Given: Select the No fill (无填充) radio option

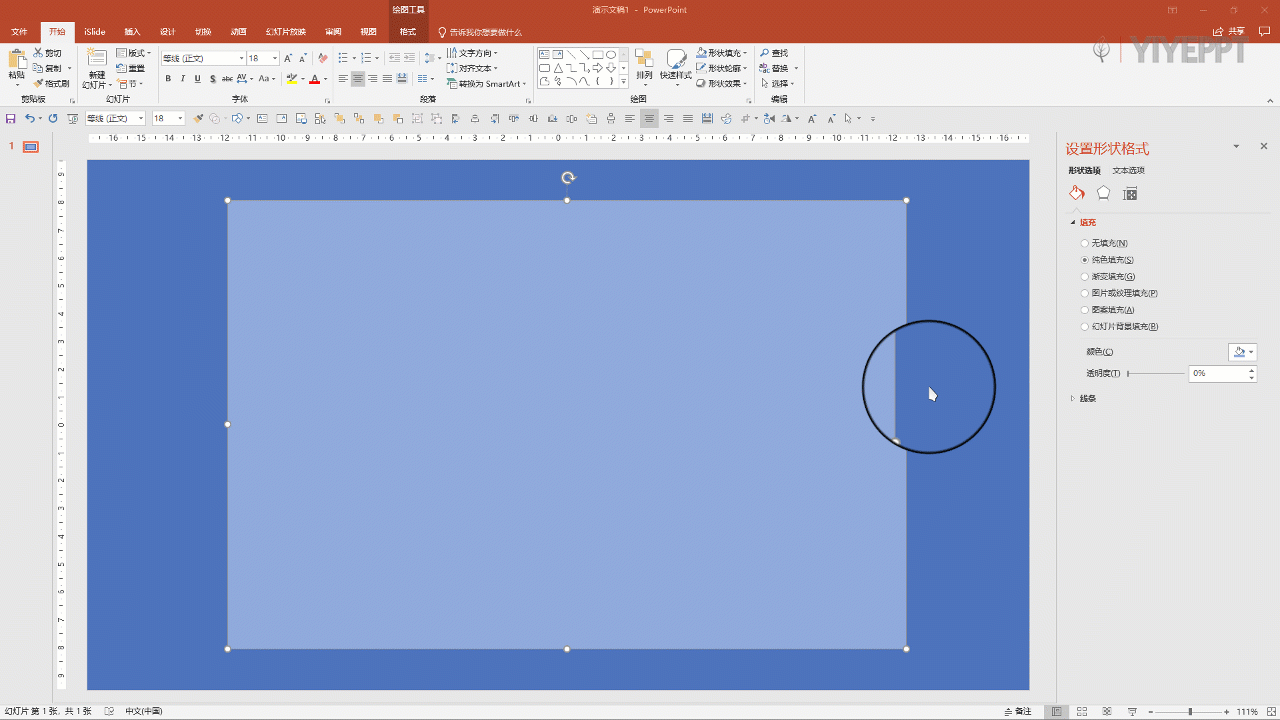Looking at the screenshot, I should 1085,243.
